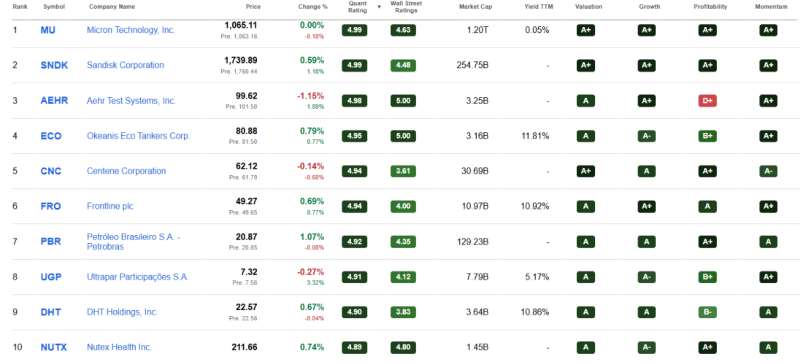
Task: Open the SNDK ticker symbol link
Action: pos(54,65)
